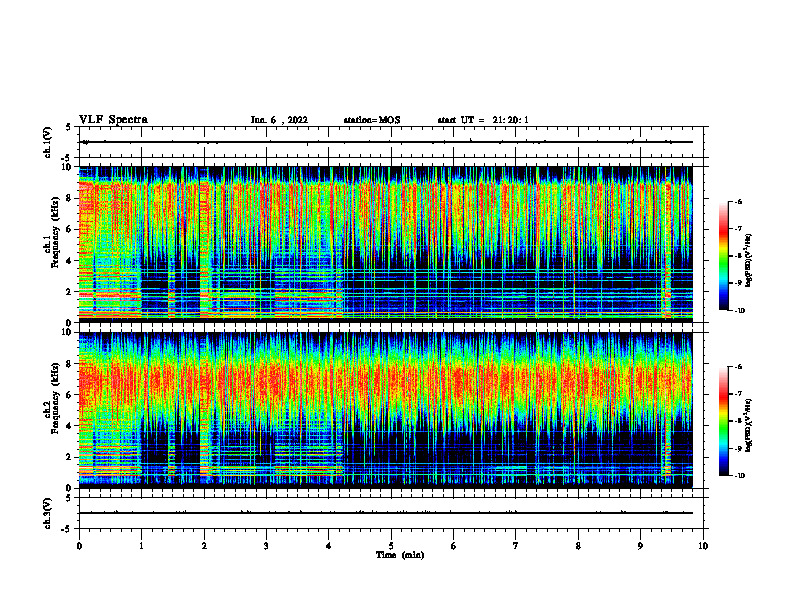Click the "start UT = 21:20:1" text
The width and height of the screenshot is (792, 612).
pos(483,120)
